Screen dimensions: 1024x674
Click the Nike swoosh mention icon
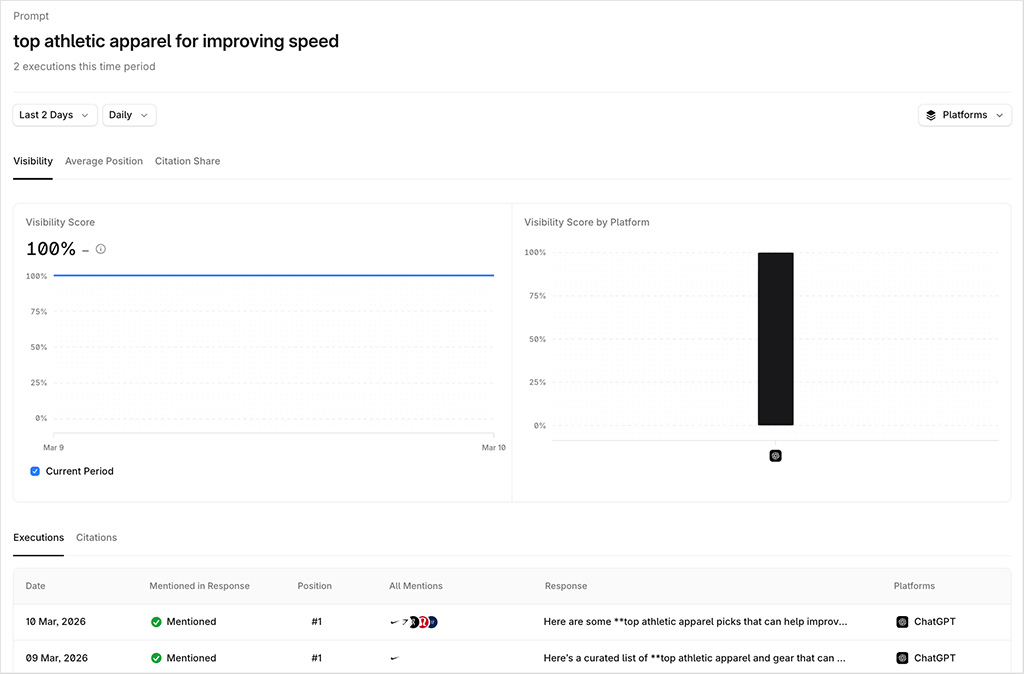[394, 621]
